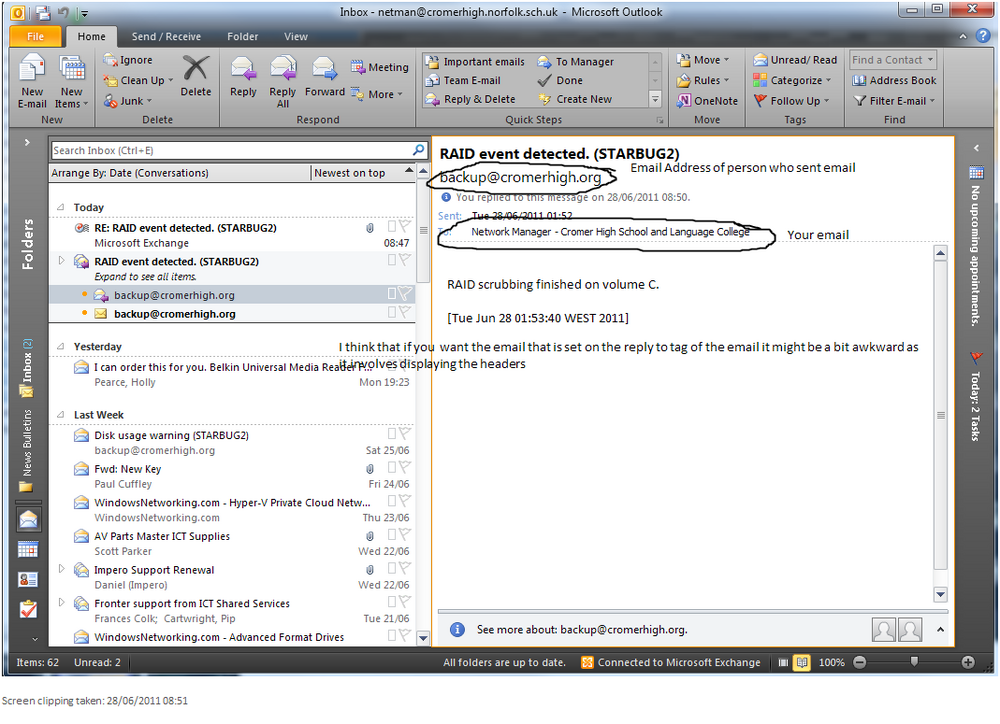Open the Junk options menu
The width and height of the screenshot is (1000, 724).
click(128, 101)
